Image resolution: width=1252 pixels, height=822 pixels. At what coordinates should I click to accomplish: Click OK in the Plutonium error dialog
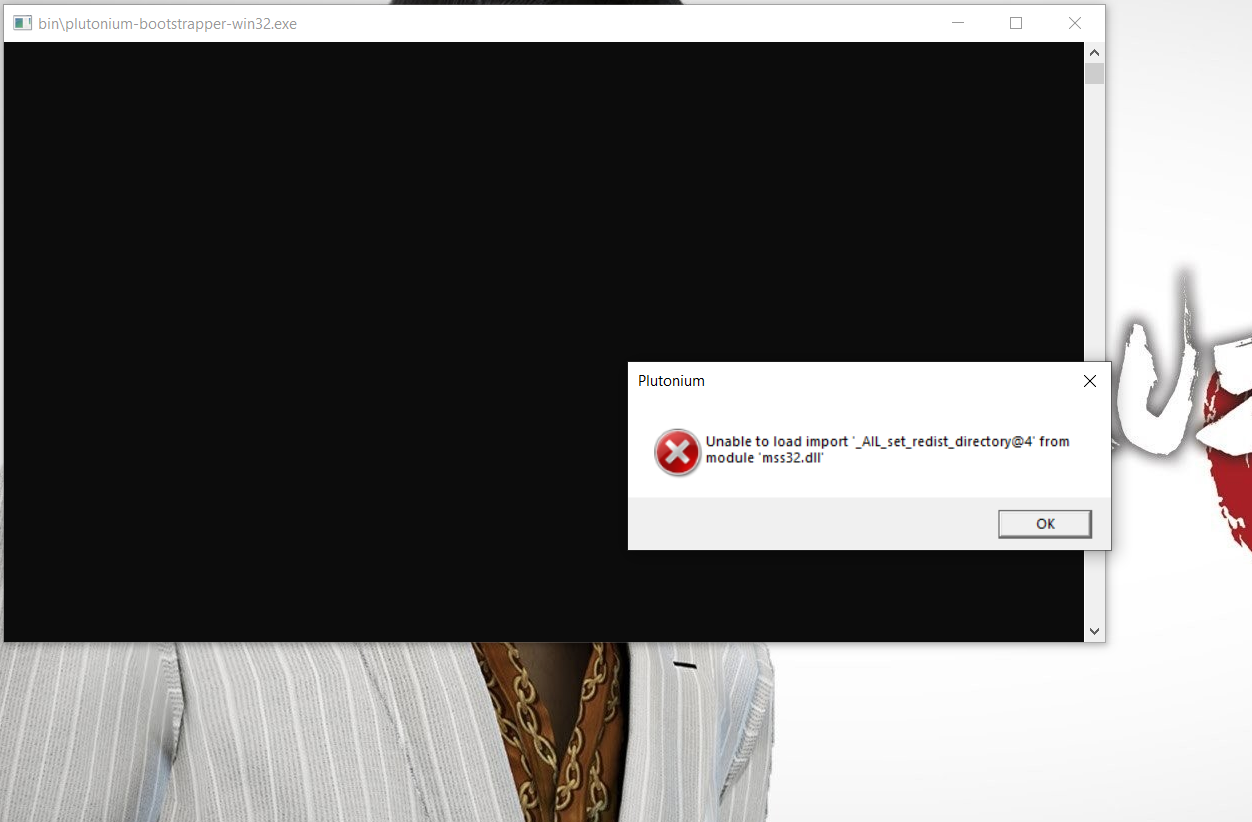(x=1044, y=524)
